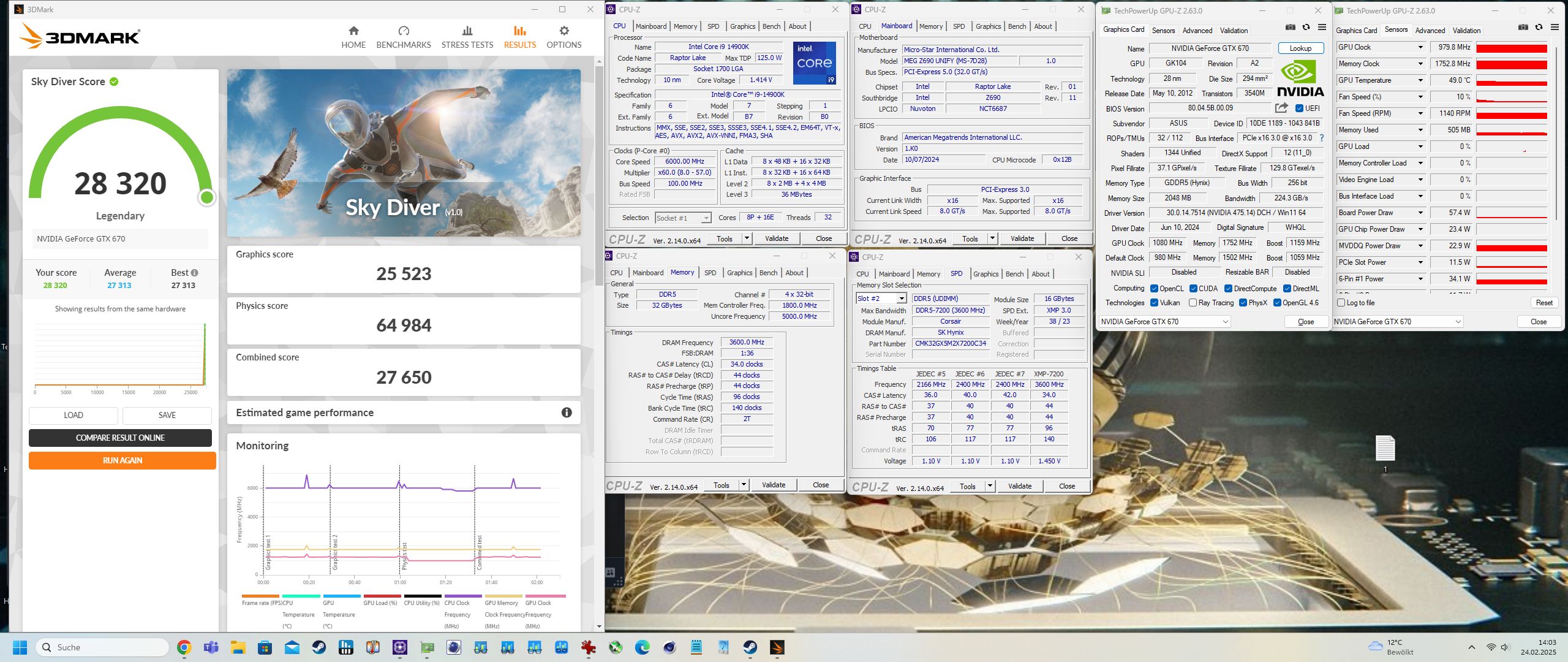This screenshot has width=1568, height=662.
Task: Toggle the CUDA checkbox
Action: [1193, 289]
